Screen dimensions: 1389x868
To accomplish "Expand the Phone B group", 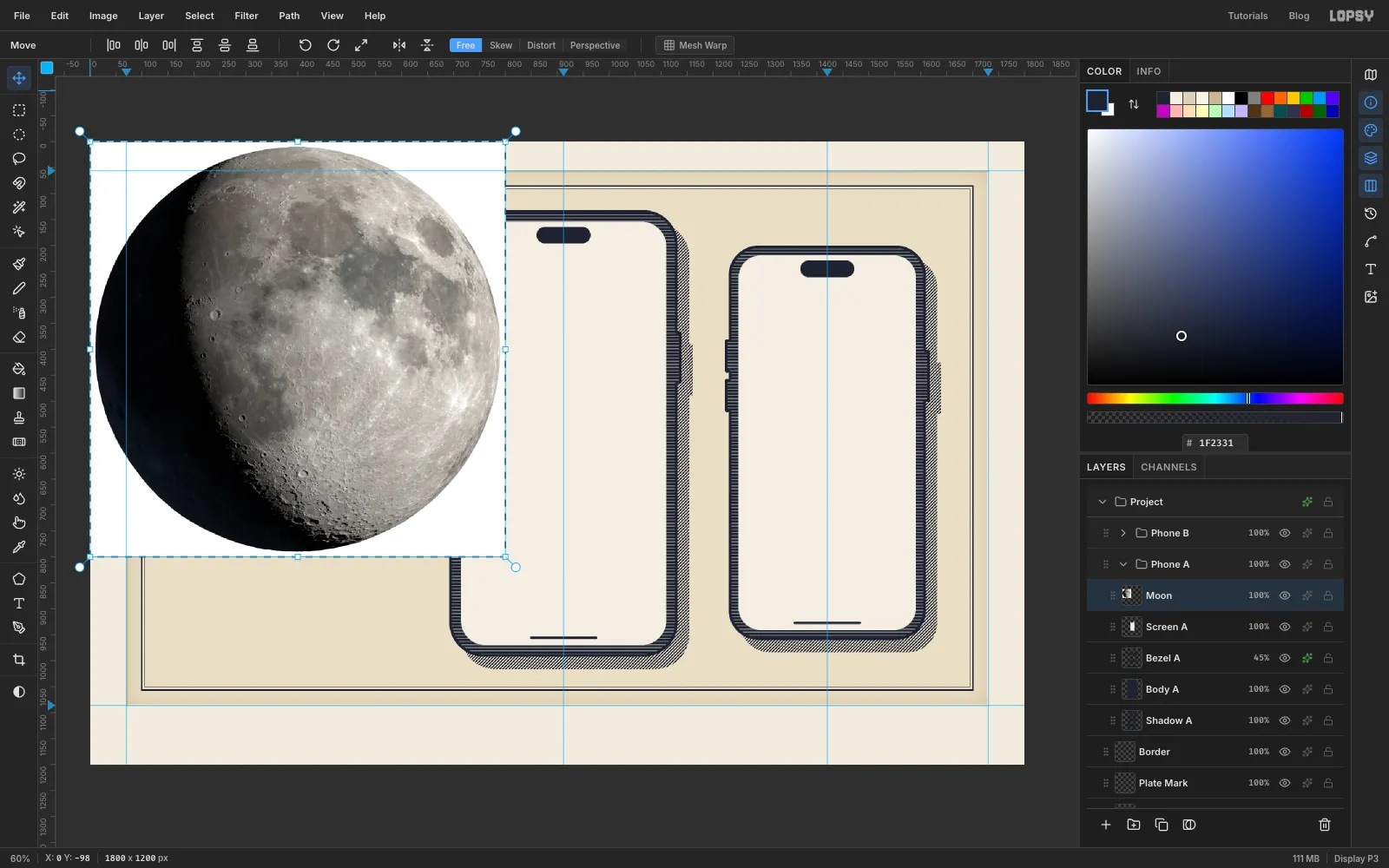I will pyautogui.click(x=1123, y=533).
